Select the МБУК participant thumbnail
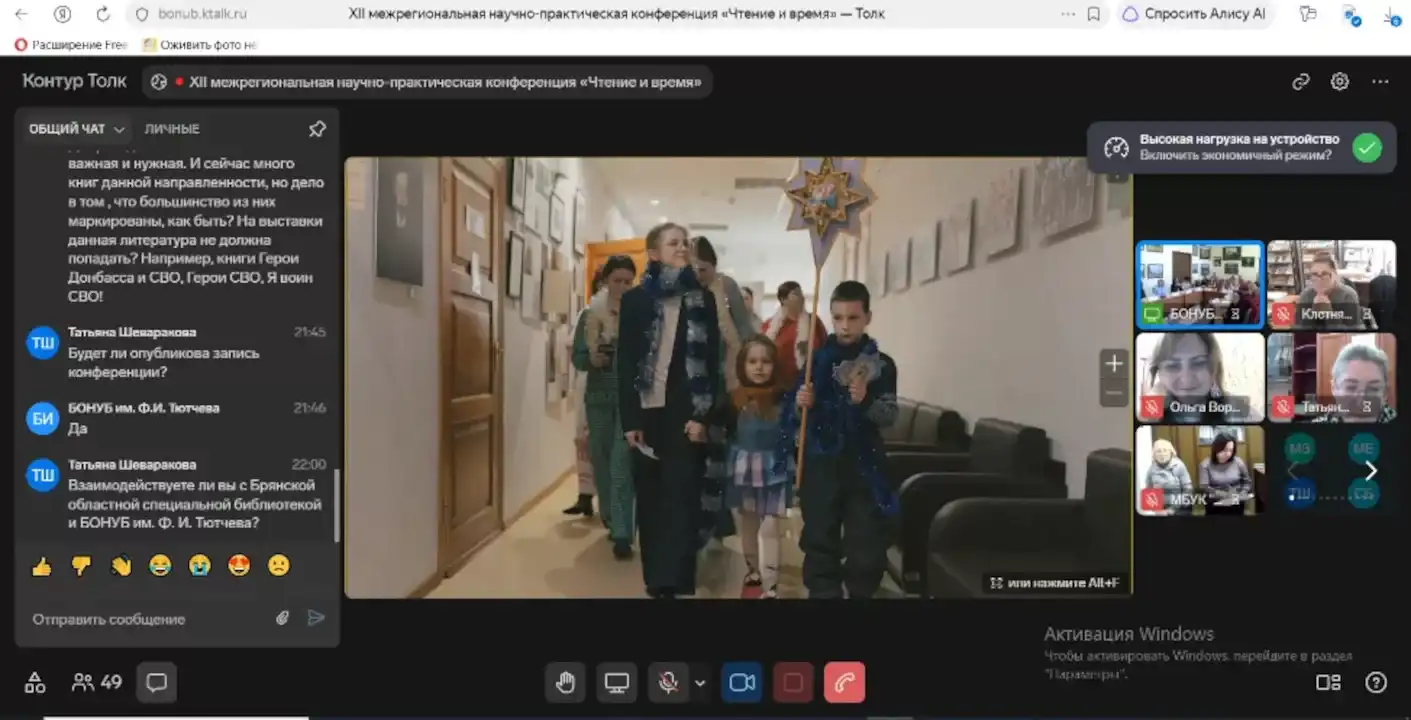 point(1200,470)
